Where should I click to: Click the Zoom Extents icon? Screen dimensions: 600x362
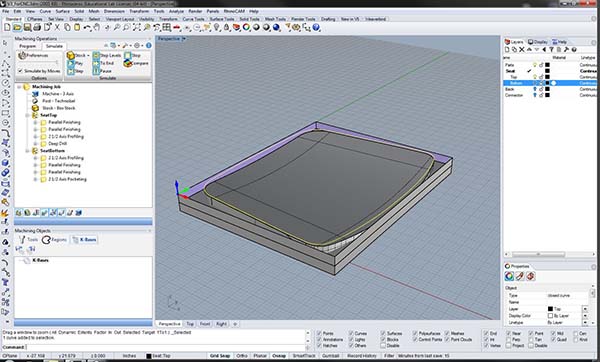137,28
